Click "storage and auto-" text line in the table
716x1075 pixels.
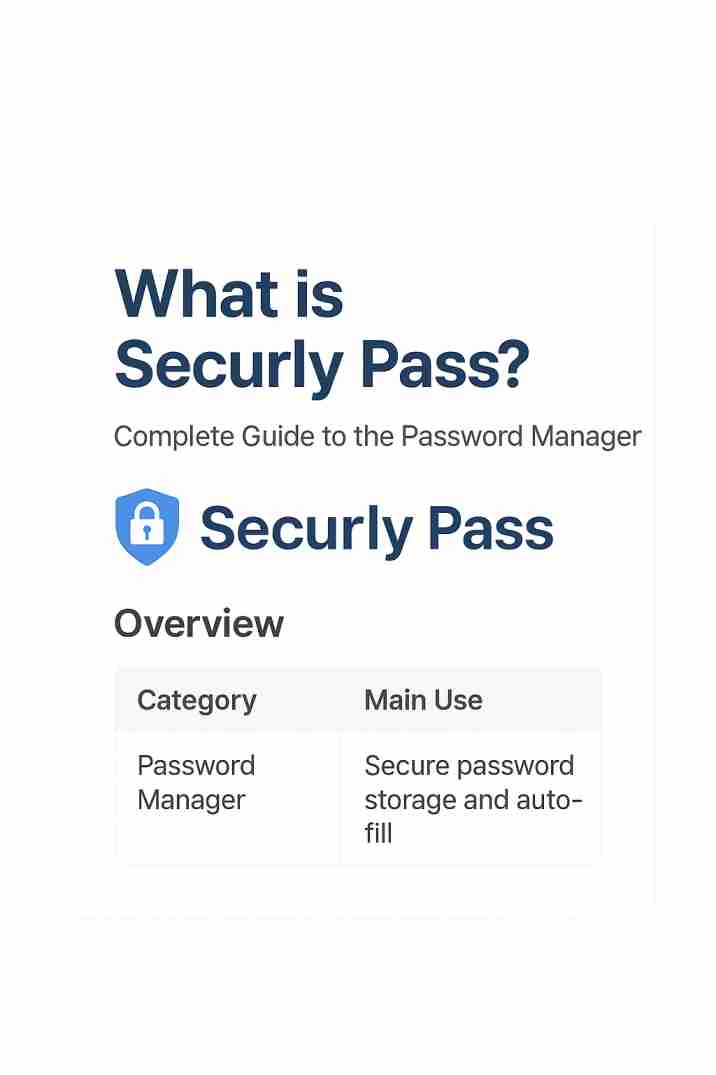click(473, 800)
